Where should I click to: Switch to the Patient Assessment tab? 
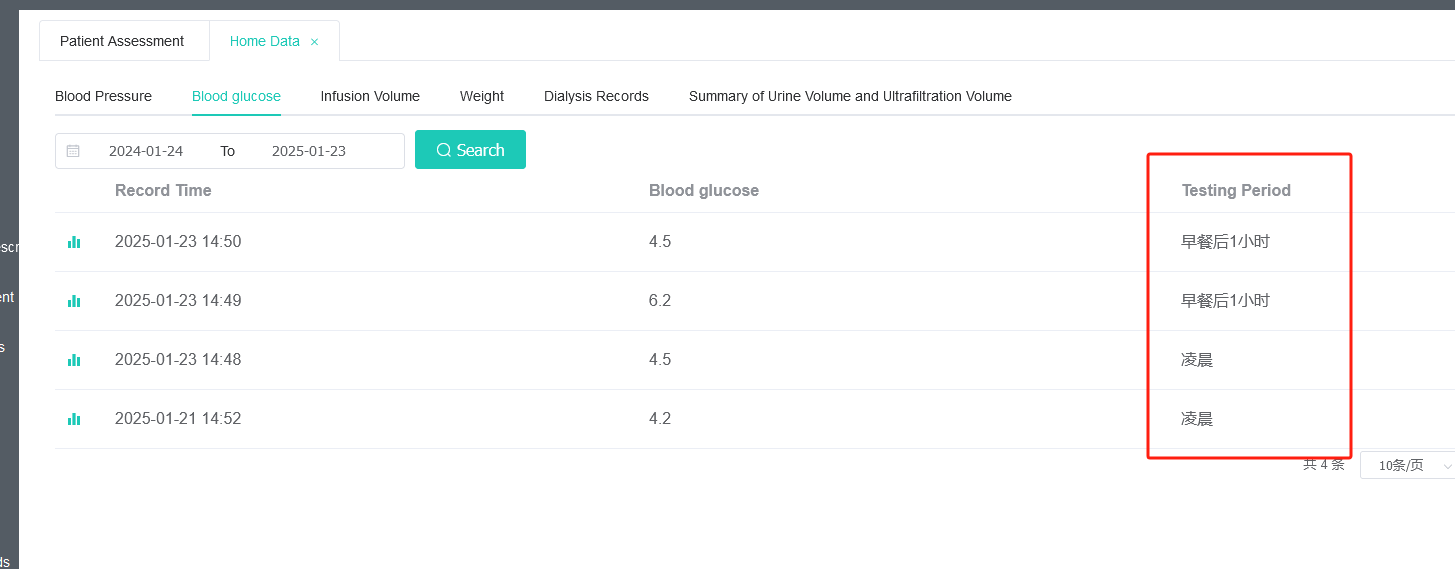[122, 41]
